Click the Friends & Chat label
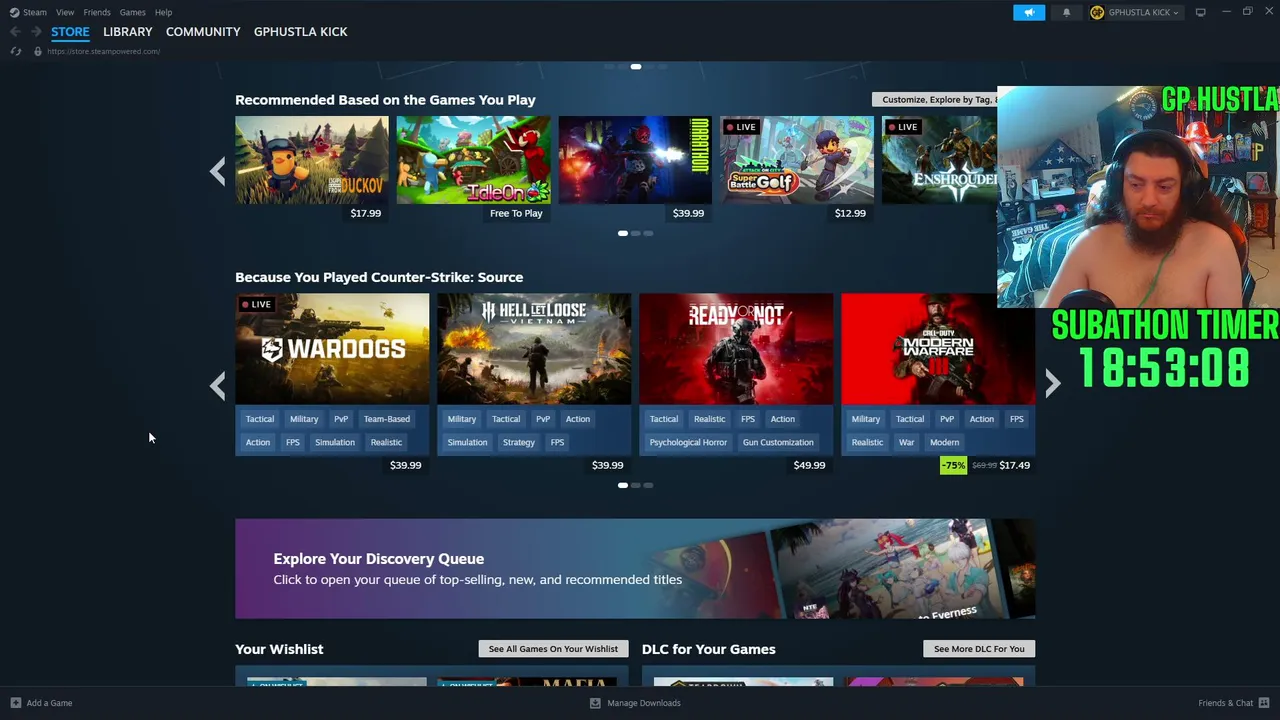 click(x=1226, y=703)
